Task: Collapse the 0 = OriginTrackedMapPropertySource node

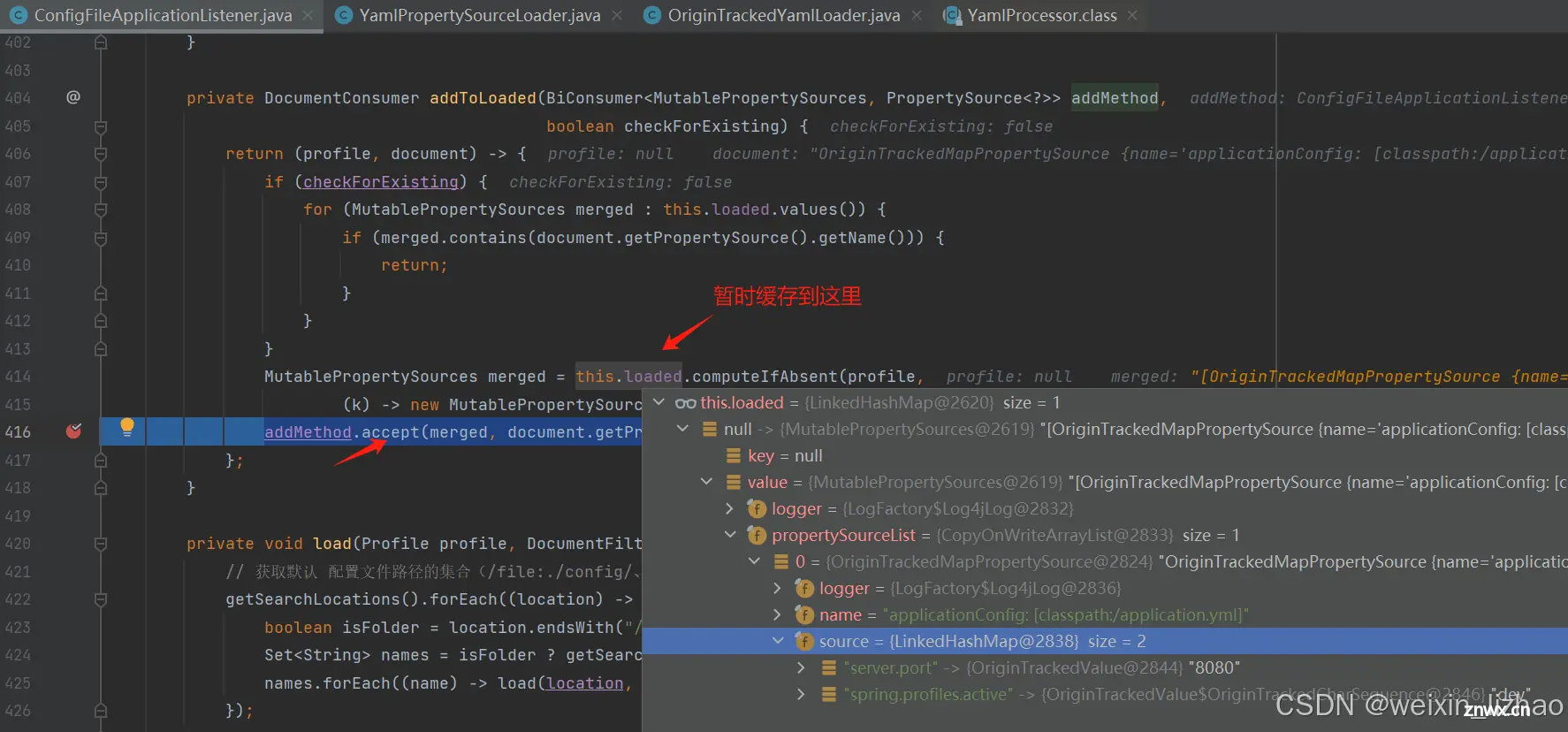Action: [754, 561]
